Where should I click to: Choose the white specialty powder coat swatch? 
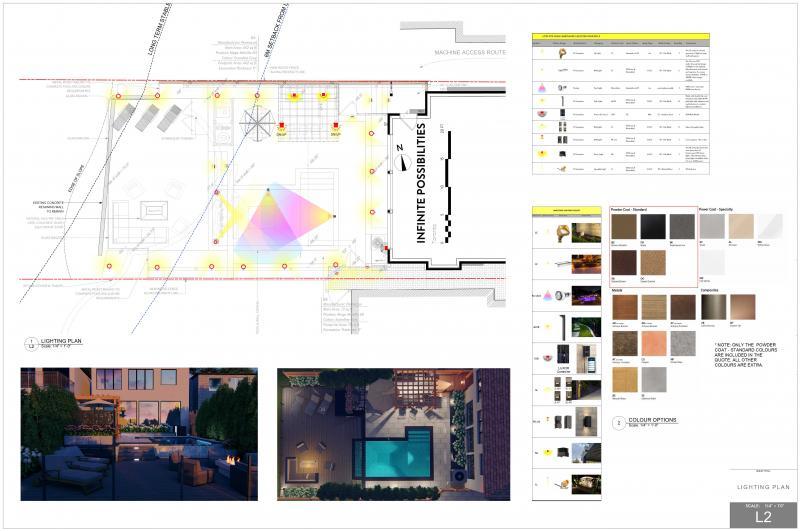[770, 228]
